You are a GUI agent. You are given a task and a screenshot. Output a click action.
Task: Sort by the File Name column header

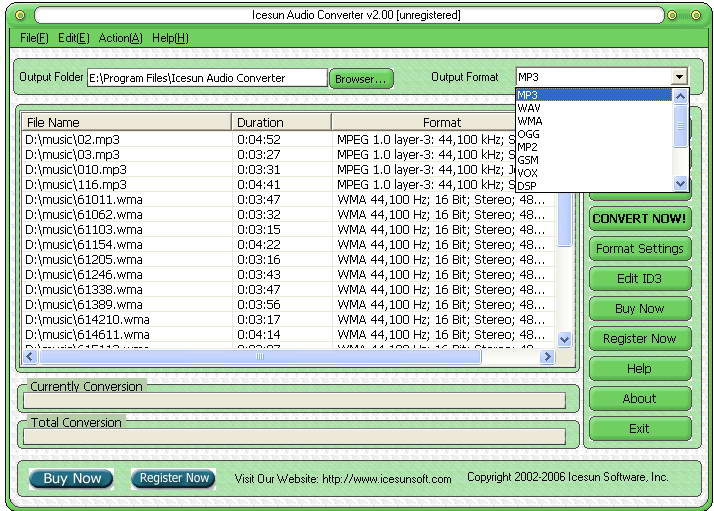127,123
